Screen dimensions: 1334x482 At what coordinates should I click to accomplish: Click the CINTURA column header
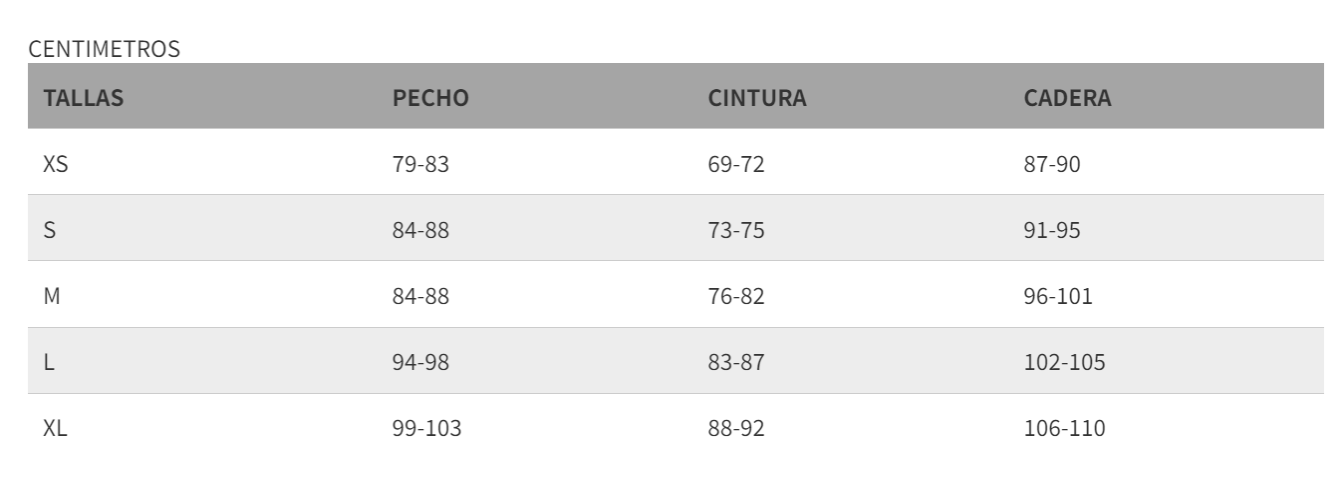[757, 98]
